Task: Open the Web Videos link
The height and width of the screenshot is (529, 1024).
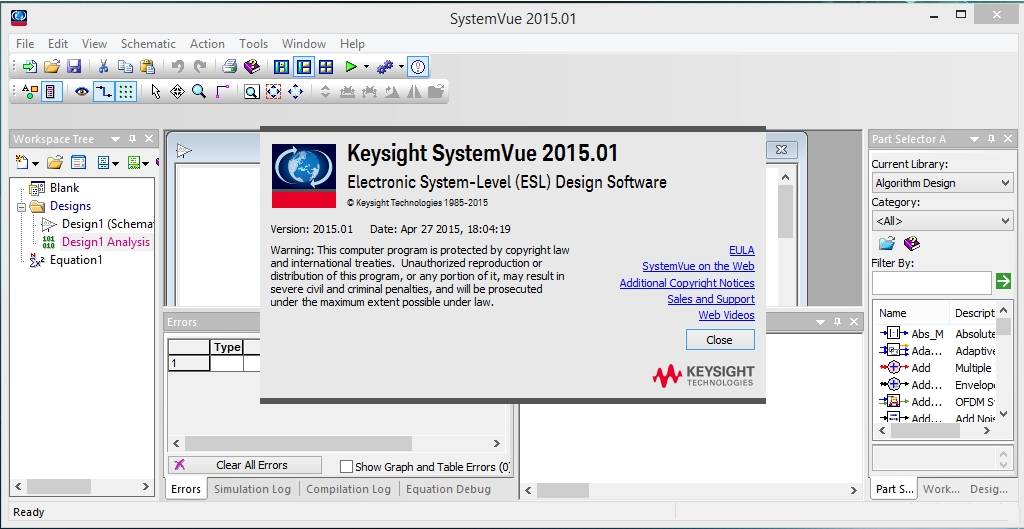Action: click(726, 315)
